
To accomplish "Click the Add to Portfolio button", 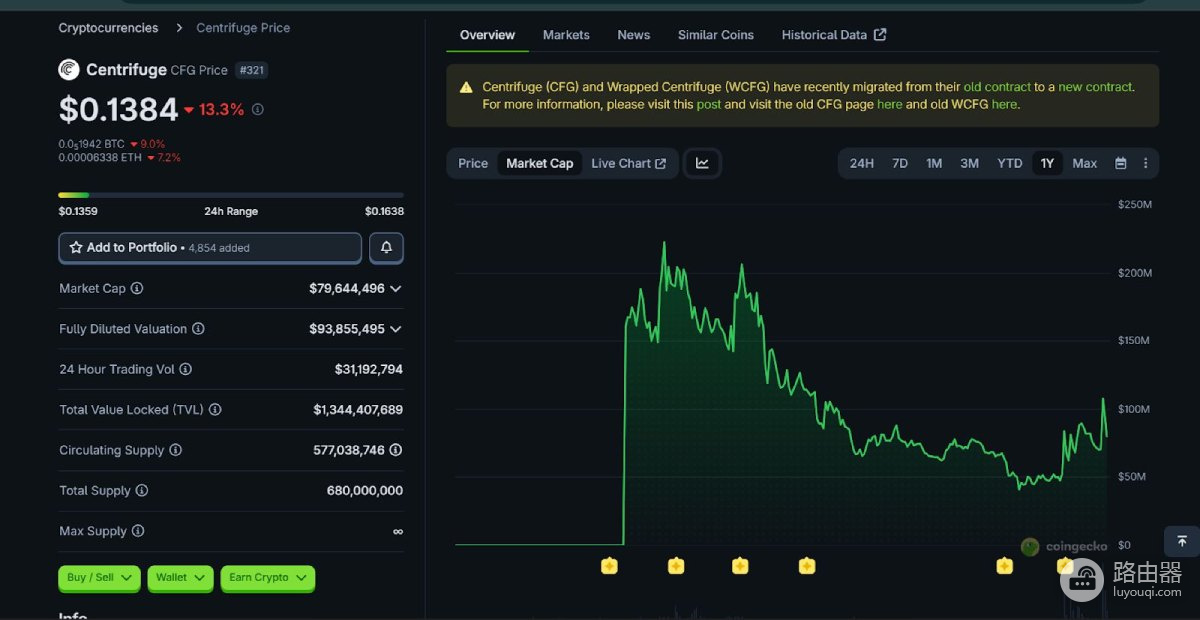I will (x=210, y=247).
